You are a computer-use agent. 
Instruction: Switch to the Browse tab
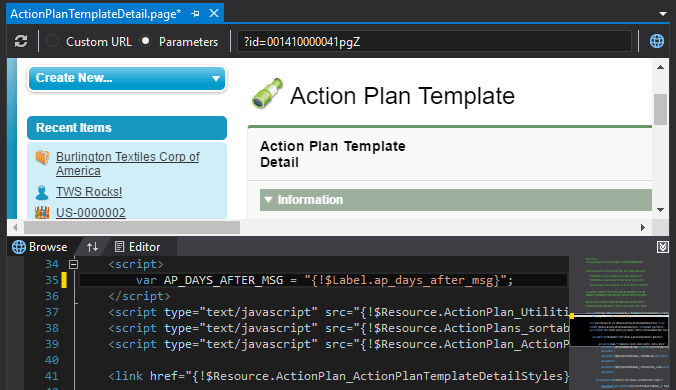40,247
